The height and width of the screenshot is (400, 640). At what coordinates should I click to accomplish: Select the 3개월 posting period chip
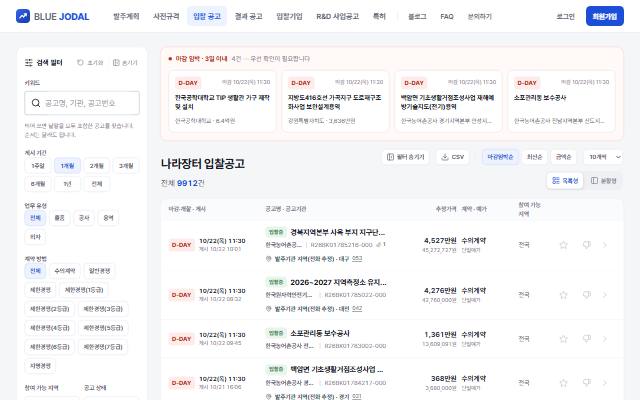click(x=126, y=166)
